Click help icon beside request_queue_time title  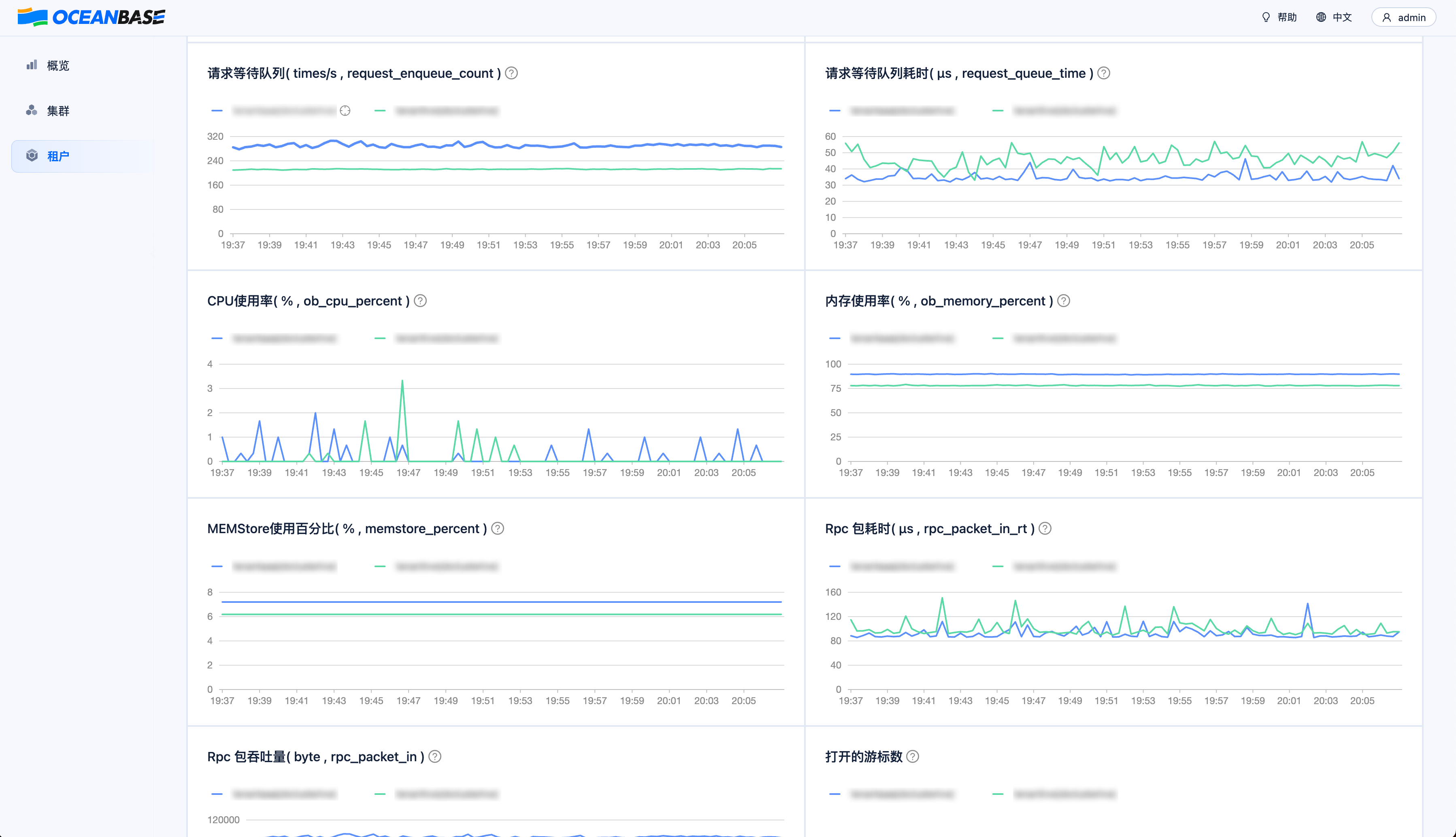(1103, 73)
